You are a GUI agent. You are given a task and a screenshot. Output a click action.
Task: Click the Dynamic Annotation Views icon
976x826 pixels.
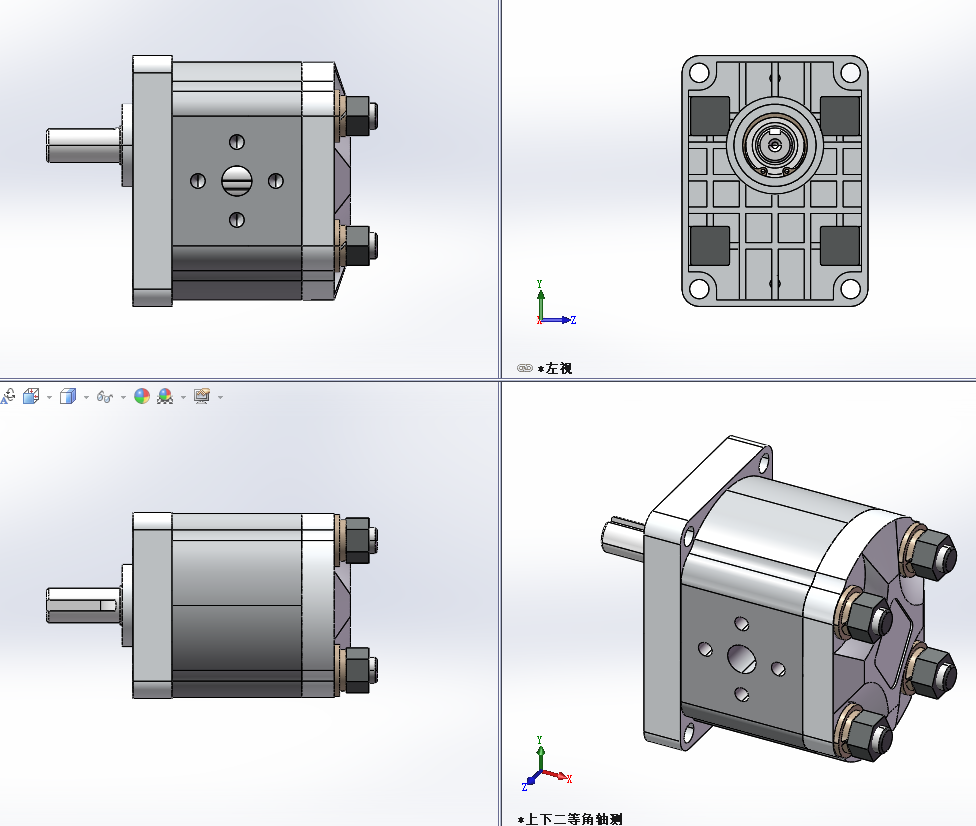[x=8, y=396]
